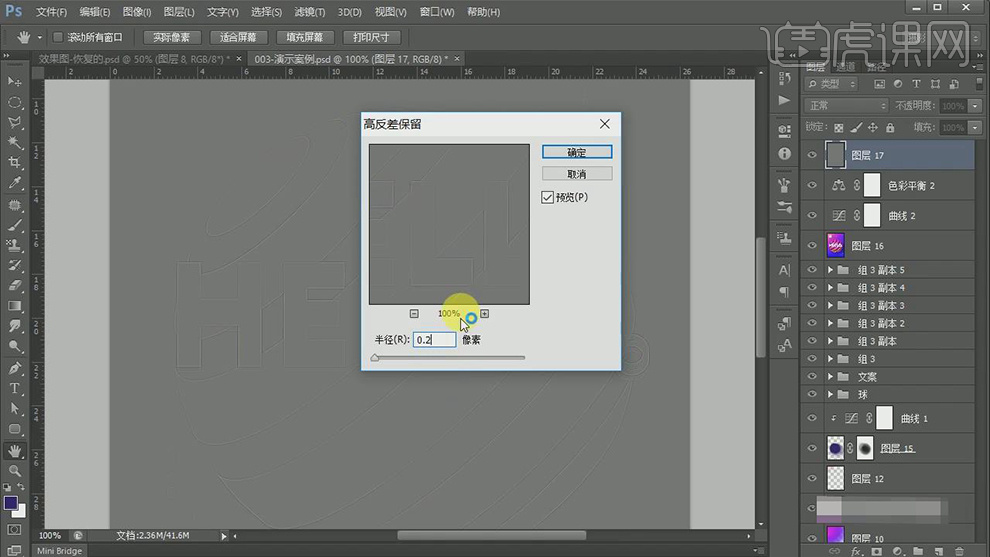This screenshot has width=990, height=557.
Task: Click the 取消 button in dialog
Action: (x=576, y=174)
